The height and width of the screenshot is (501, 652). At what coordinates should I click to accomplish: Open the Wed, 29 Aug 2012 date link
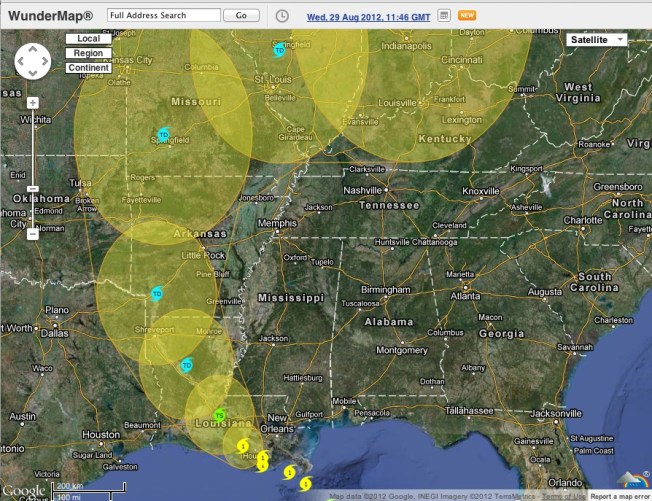(368, 17)
